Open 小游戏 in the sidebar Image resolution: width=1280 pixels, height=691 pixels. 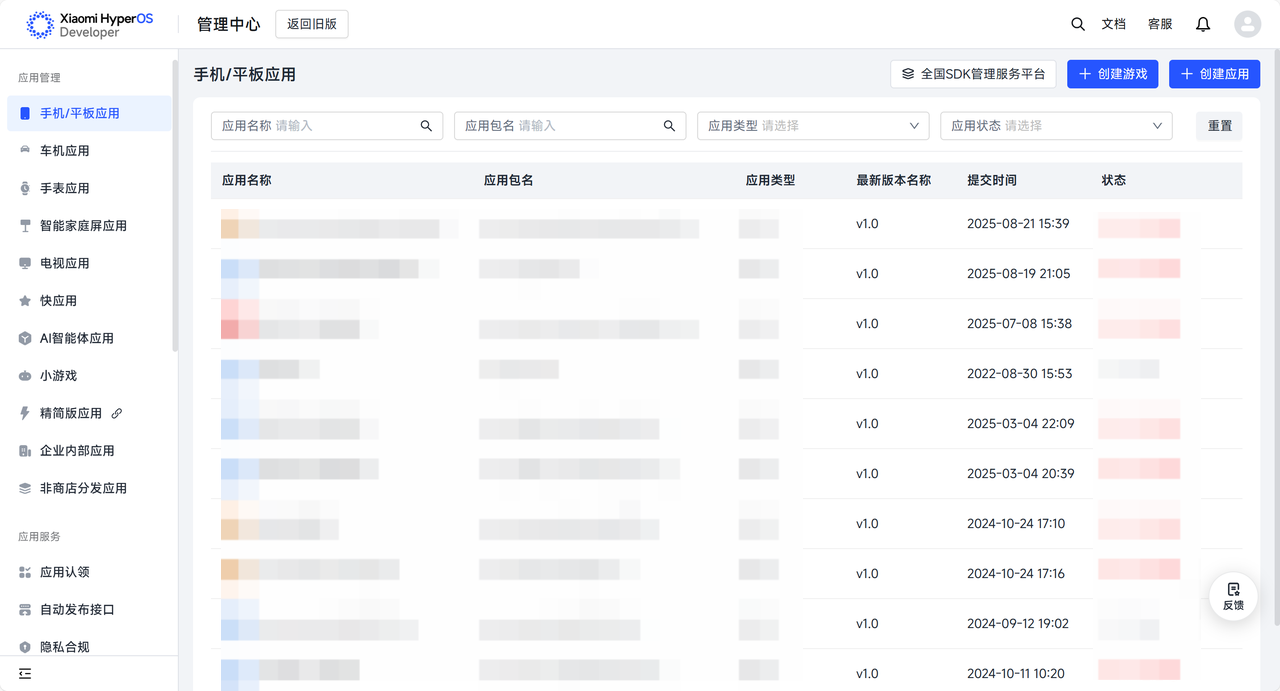click(58, 376)
